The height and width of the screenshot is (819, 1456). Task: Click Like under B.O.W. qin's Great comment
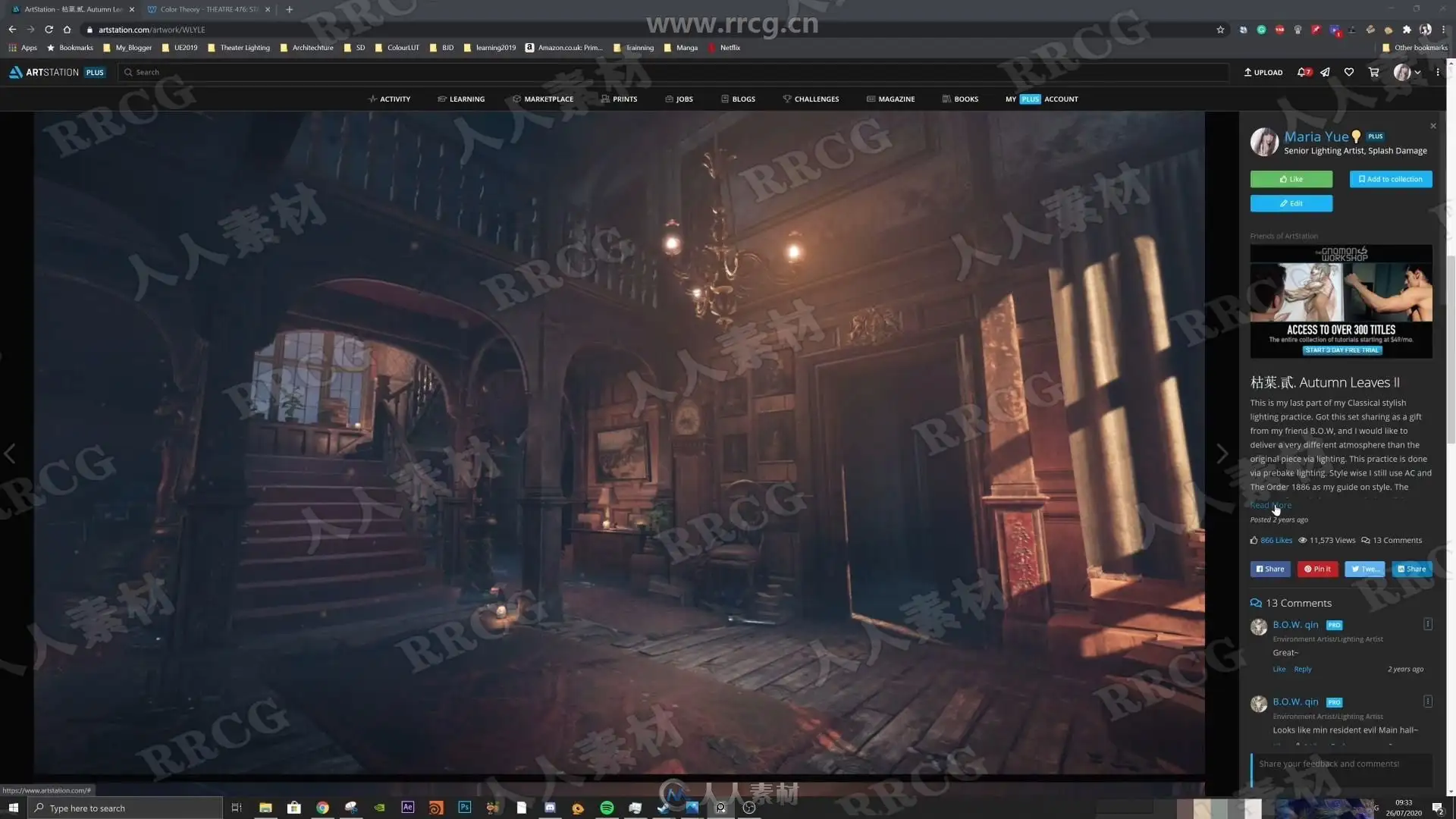[1279, 670]
